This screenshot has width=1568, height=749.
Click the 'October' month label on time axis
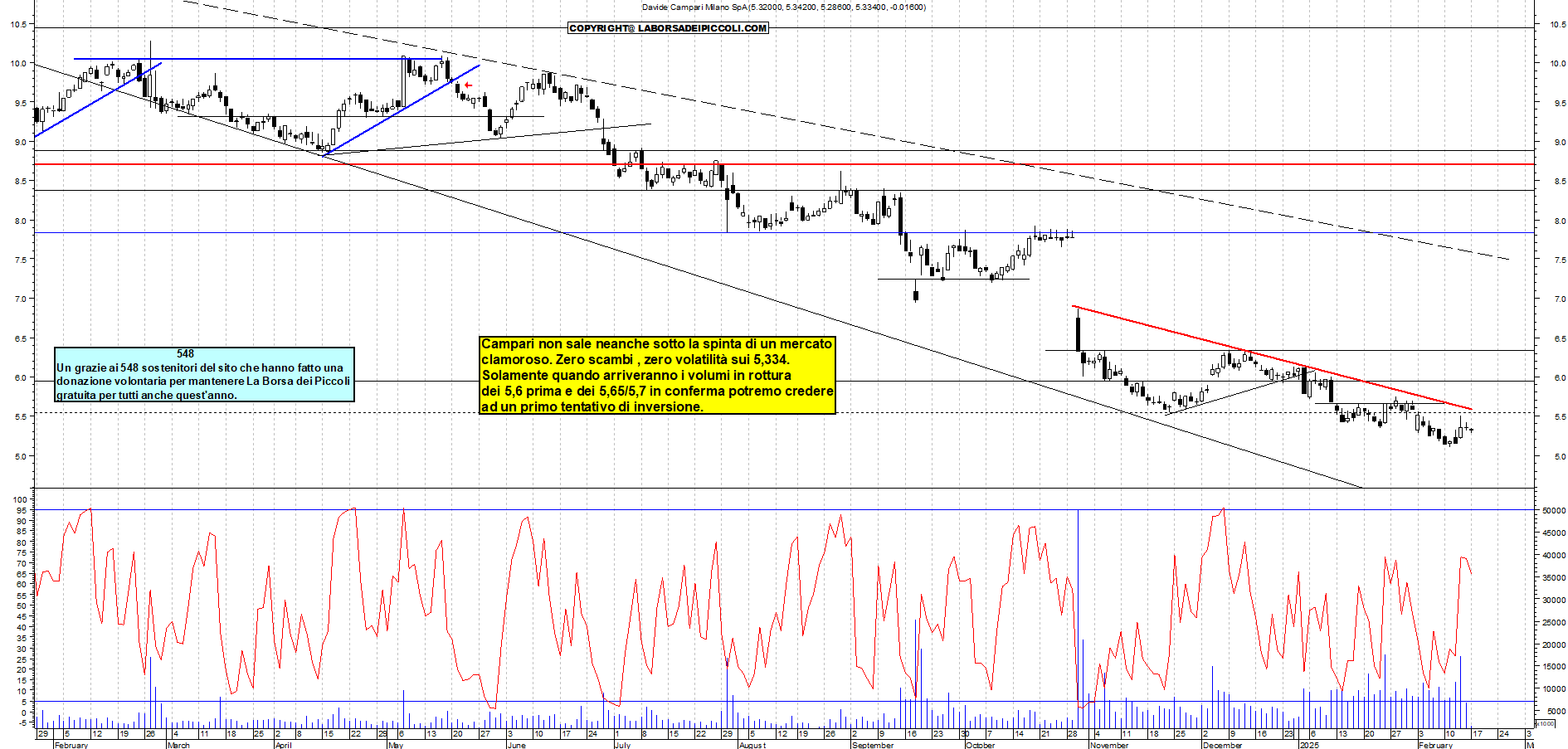pyautogui.click(x=980, y=745)
